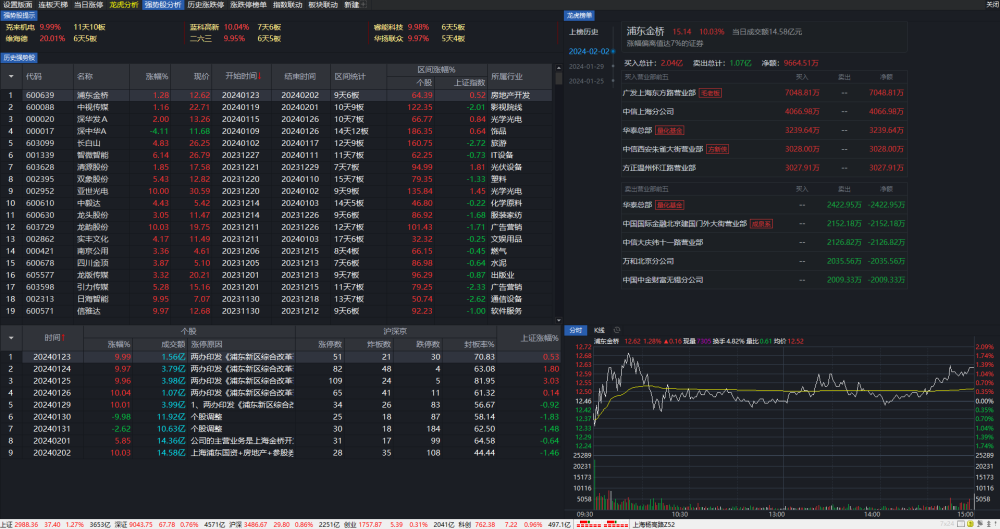Click the red sort arrow on 时间 column

[x=64, y=338]
